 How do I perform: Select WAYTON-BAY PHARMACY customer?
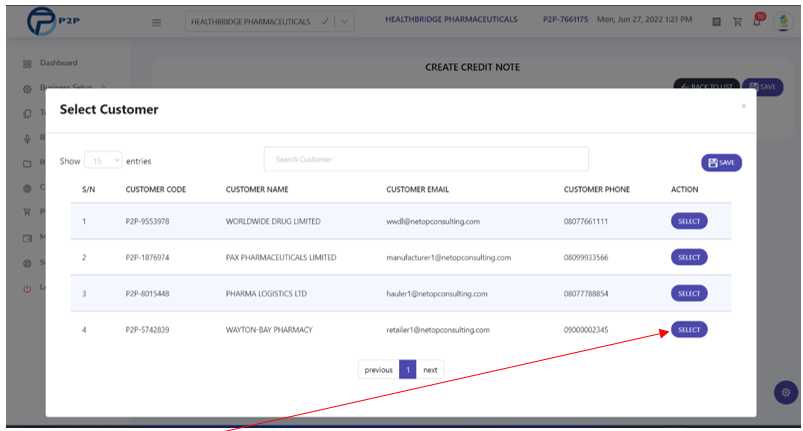[x=689, y=330]
